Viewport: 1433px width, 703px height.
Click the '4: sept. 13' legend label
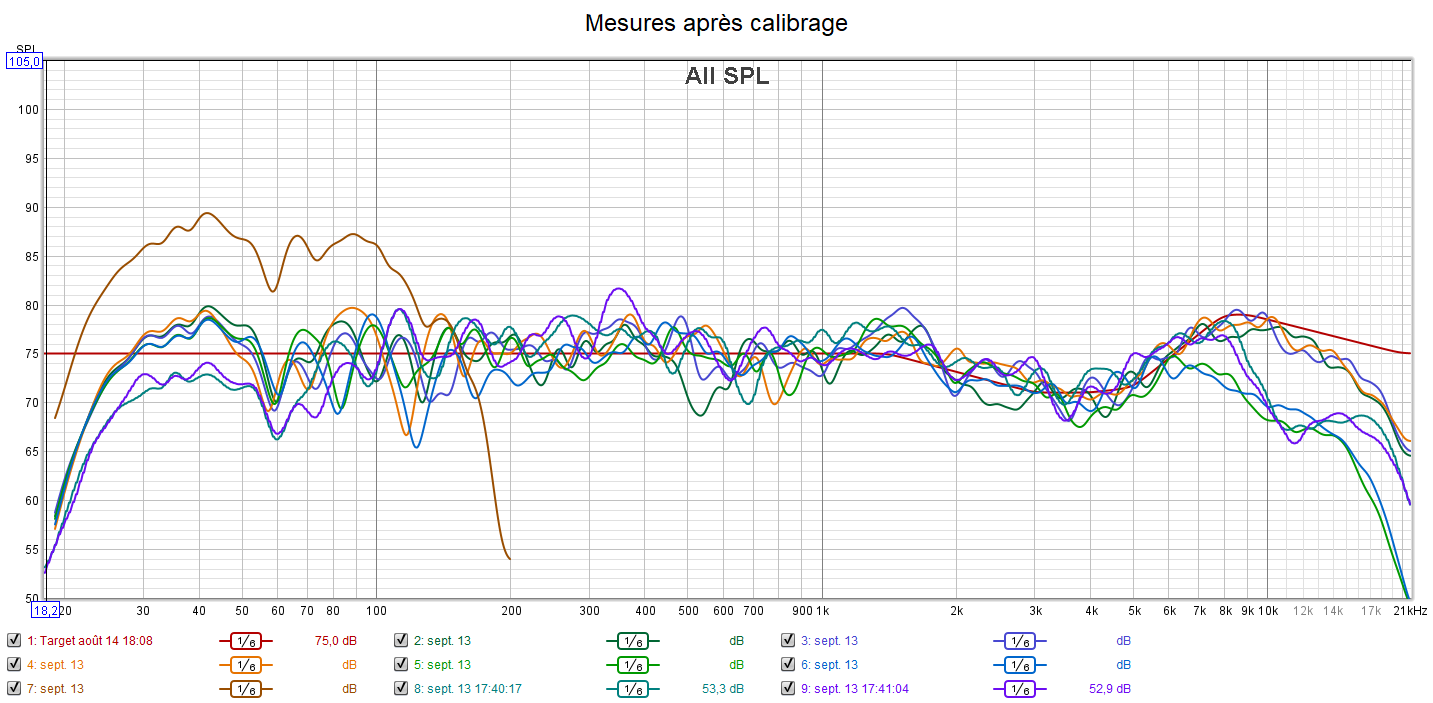tap(55, 665)
